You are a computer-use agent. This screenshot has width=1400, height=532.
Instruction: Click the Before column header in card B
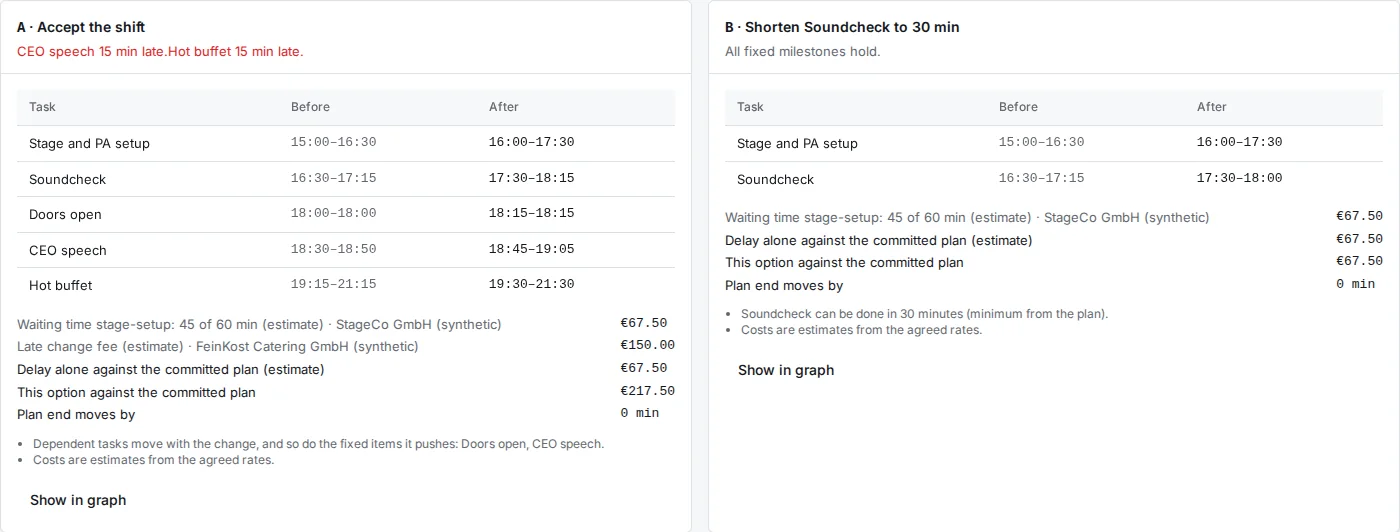[1018, 107]
